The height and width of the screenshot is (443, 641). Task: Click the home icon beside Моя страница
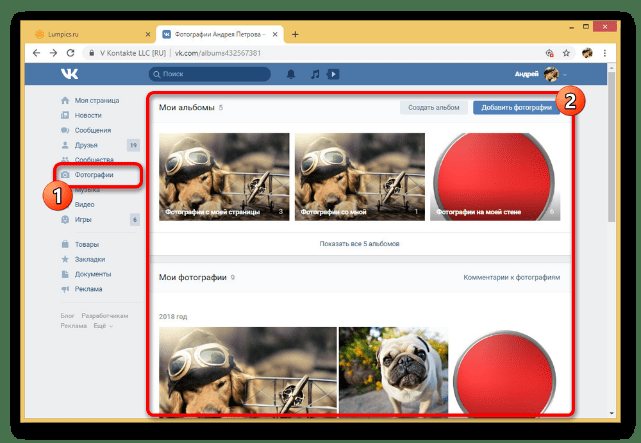65,100
